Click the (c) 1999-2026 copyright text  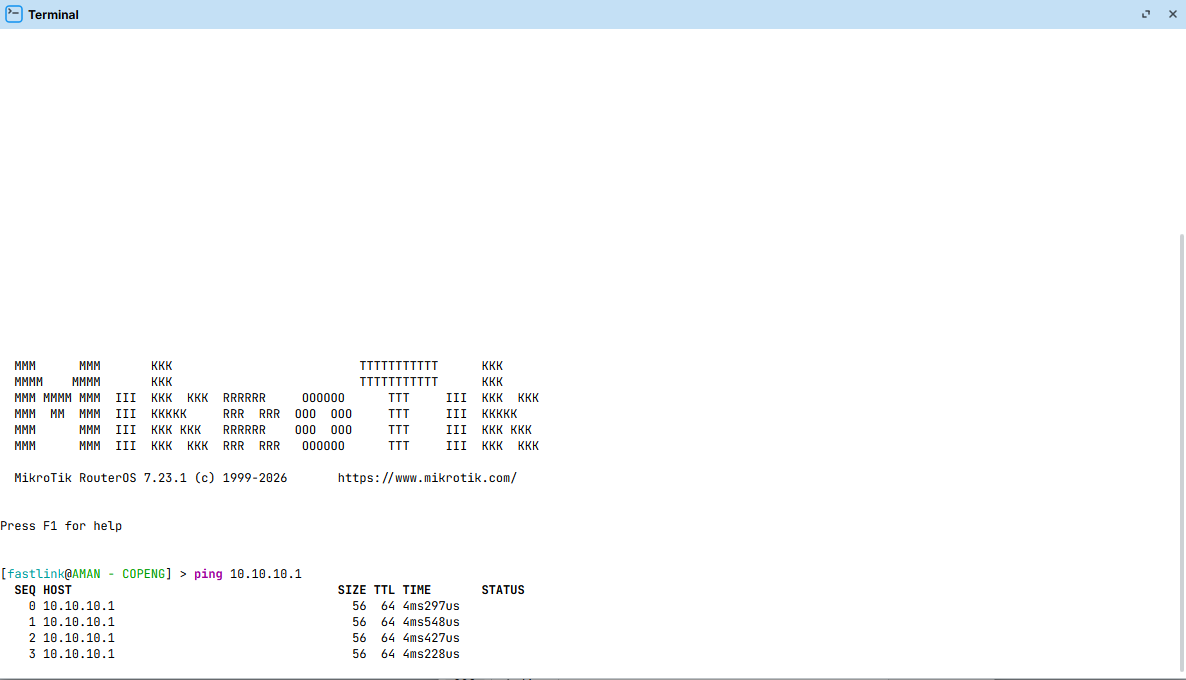click(241, 478)
